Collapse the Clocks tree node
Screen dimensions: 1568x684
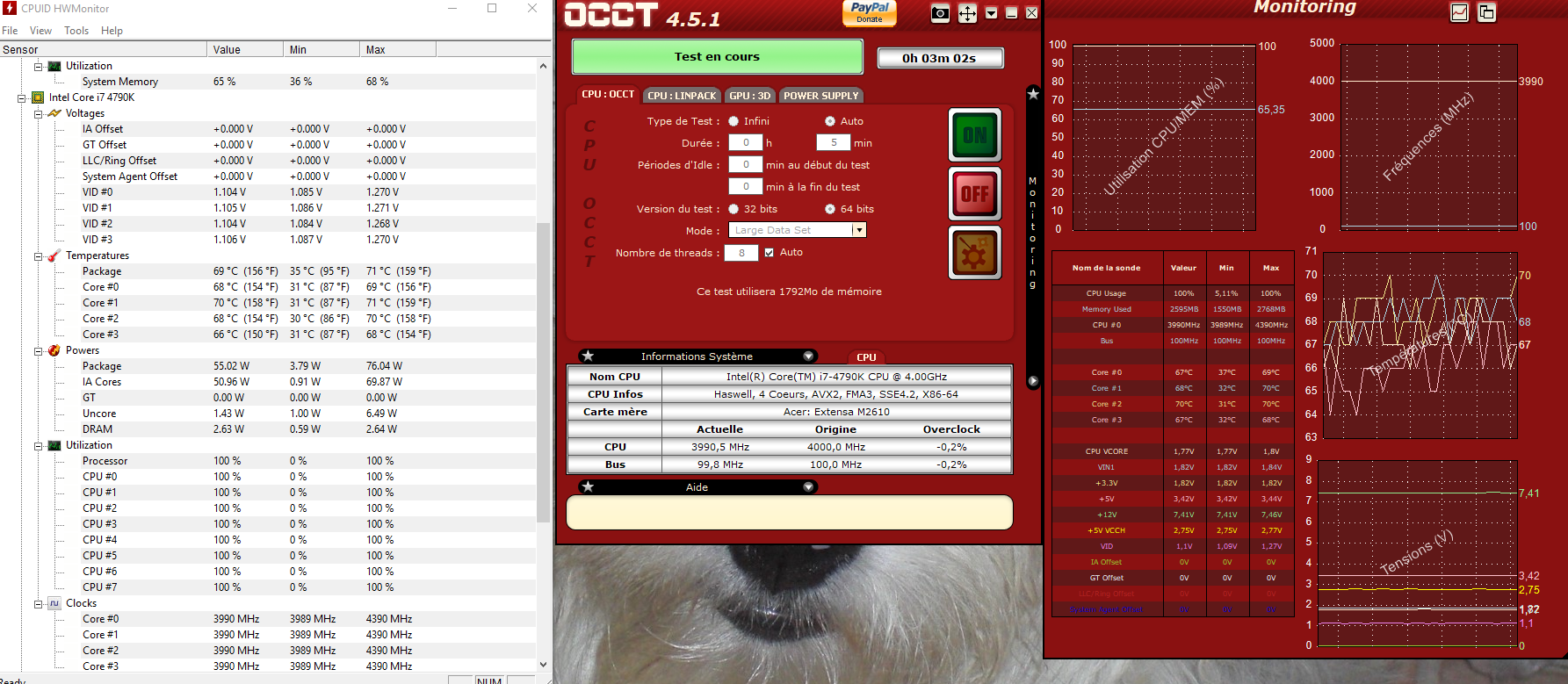point(38,604)
